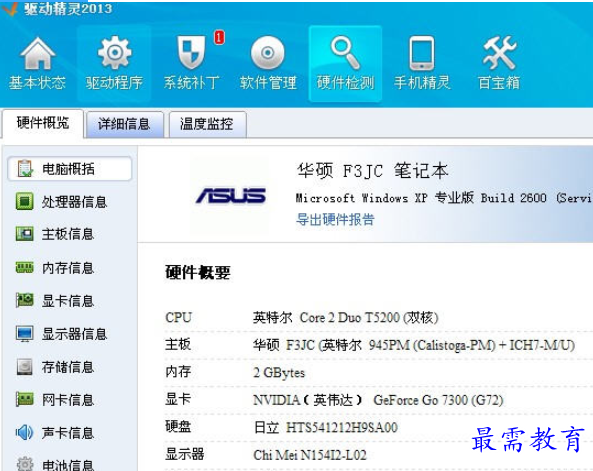The height and width of the screenshot is (471, 593).
Task: Click the 存储信息 hard disk icon
Action: [25, 367]
